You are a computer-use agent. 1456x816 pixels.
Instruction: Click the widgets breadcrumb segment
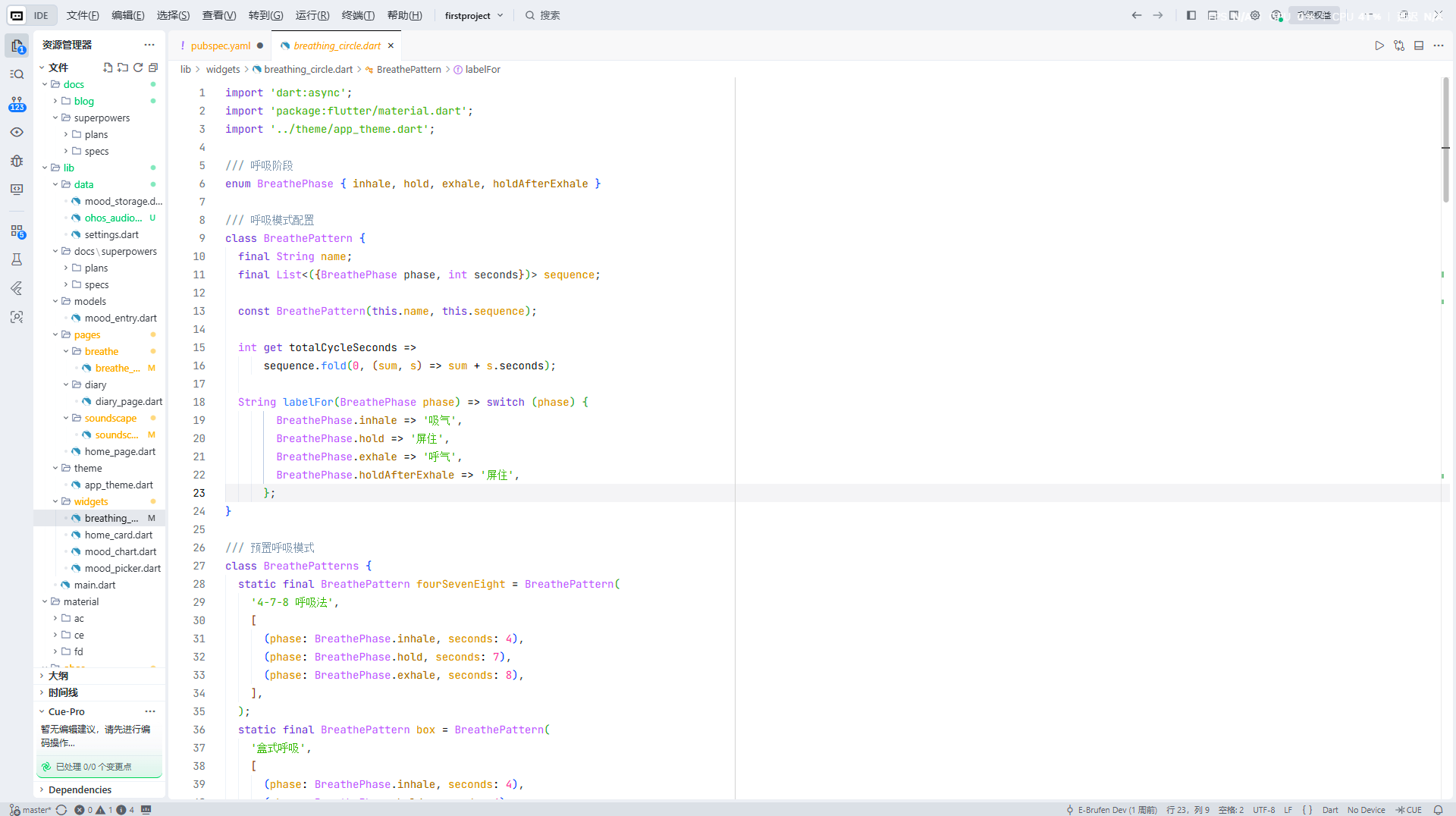tap(223, 69)
